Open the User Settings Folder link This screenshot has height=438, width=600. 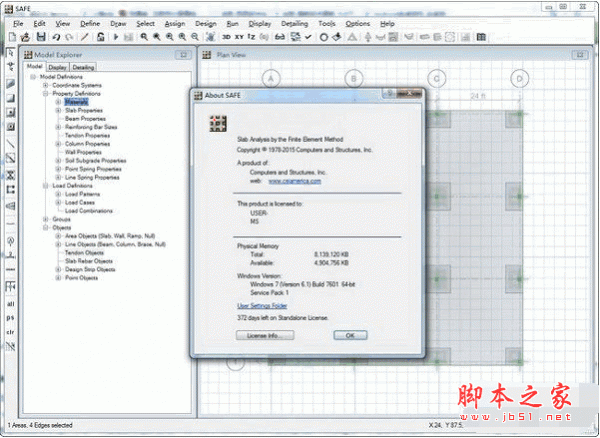[262, 306]
